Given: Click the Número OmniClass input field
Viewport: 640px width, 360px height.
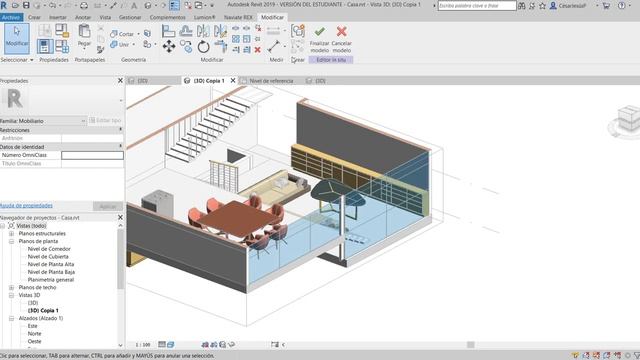Looking at the screenshot, I should coord(92,155).
